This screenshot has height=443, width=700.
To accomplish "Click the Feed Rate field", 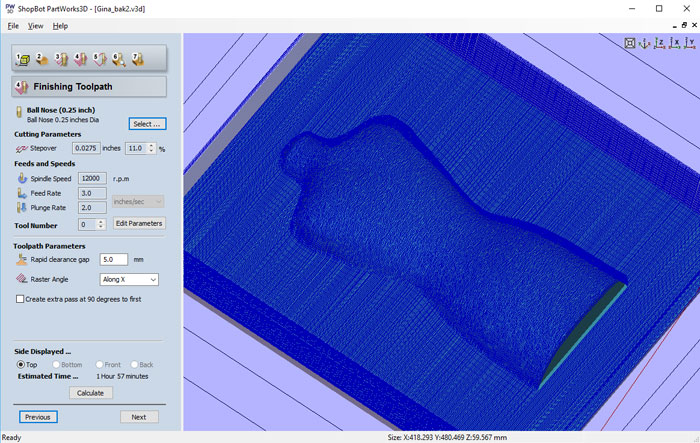I will (92, 193).
